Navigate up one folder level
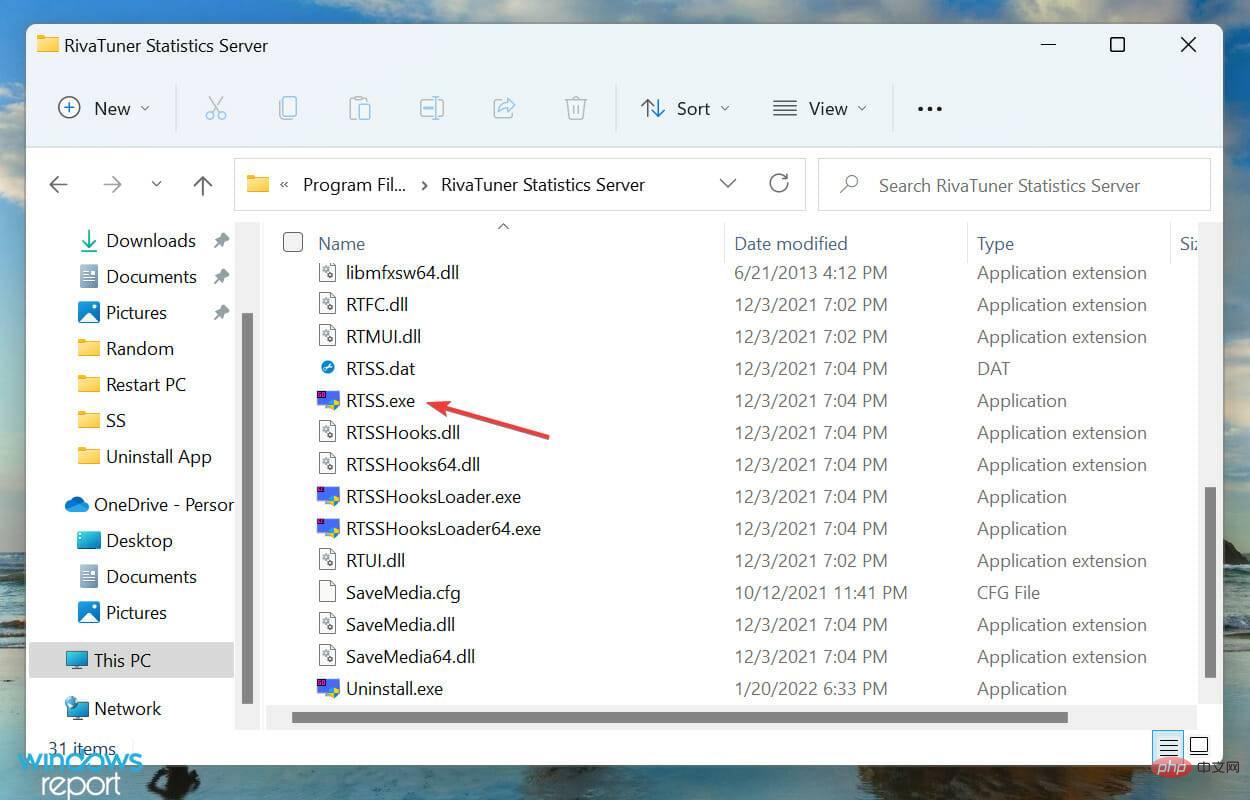This screenshot has height=800, width=1250. (203, 184)
